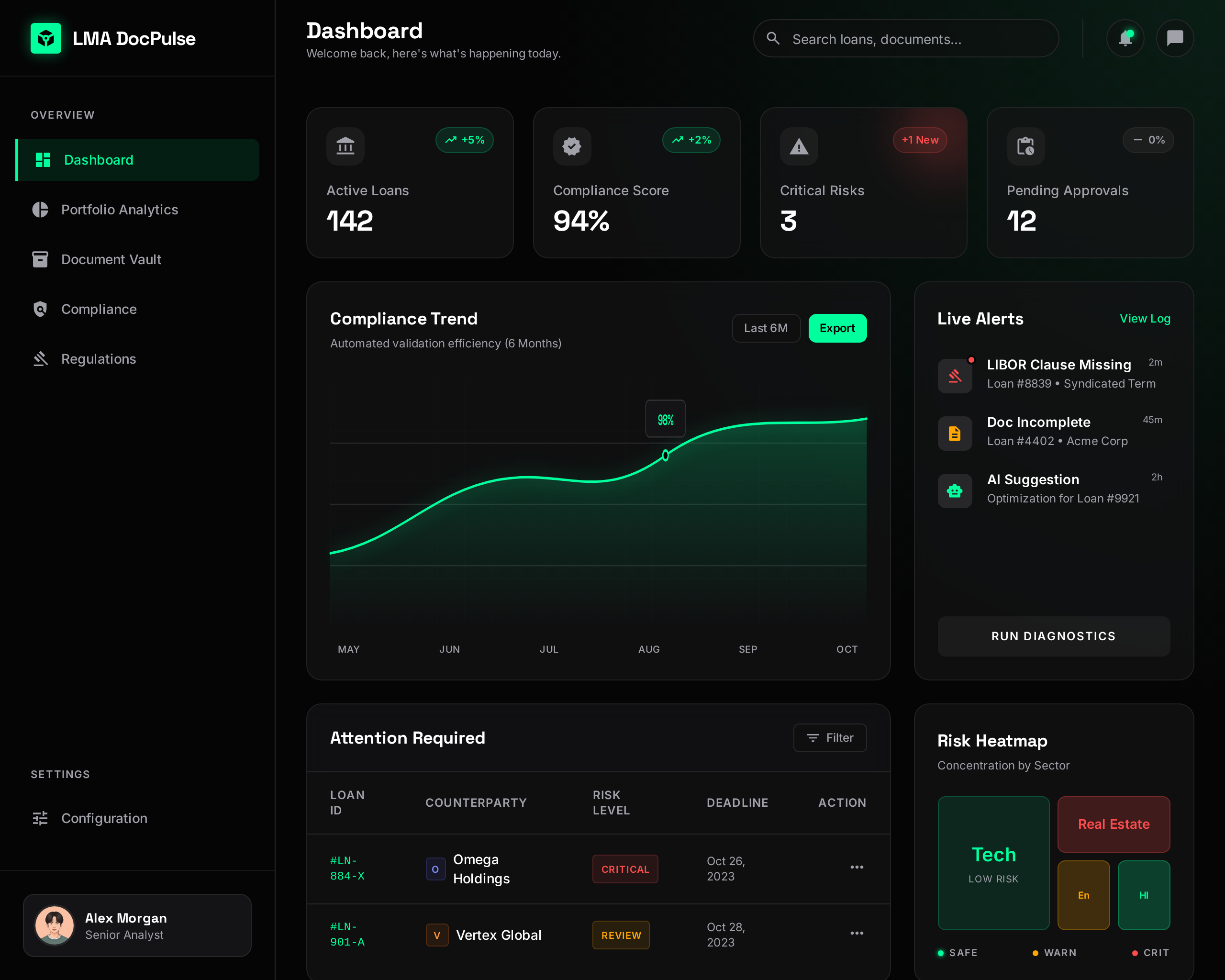This screenshot has width=1225, height=980.
Task: Open actions menu for Vertex Global row
Action: pos(856,934)
